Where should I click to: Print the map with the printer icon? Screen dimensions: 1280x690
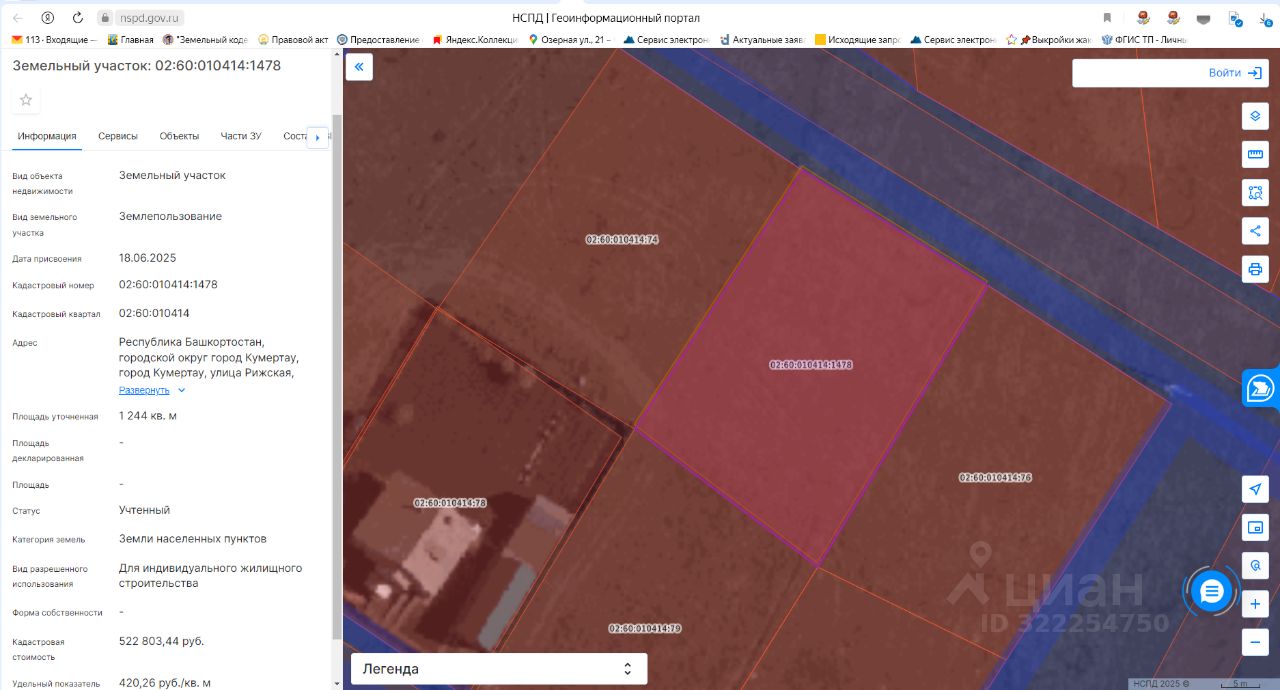tap(1255, 269)
